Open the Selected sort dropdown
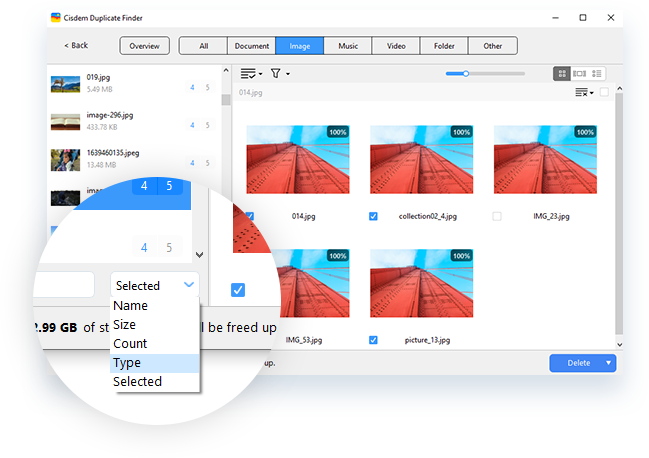The width and height of the screenshot is (649, 458). click(x=153, y=285)
